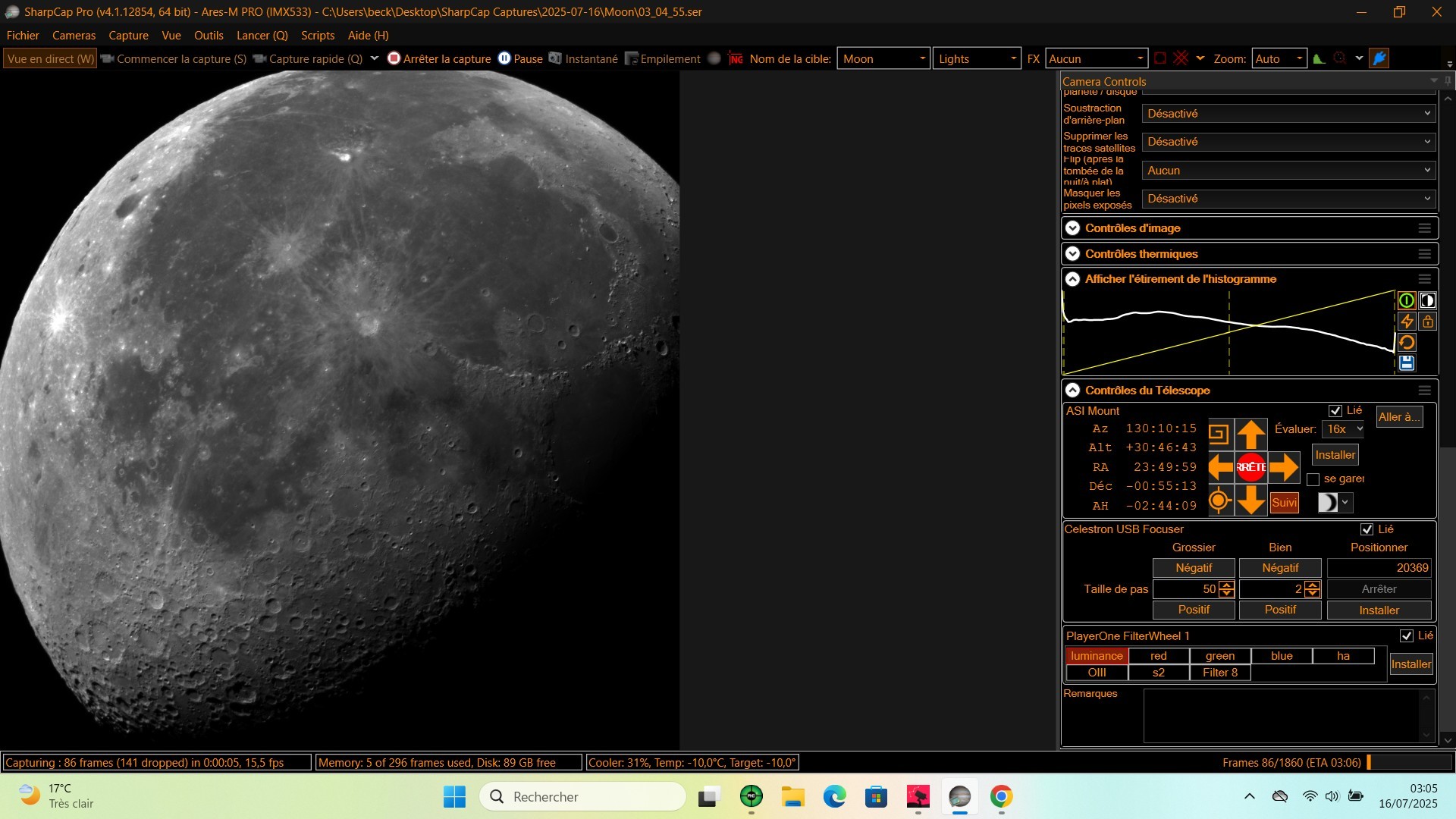Select the red filter
1456x819 pixels.
(x=1159, y=656)
